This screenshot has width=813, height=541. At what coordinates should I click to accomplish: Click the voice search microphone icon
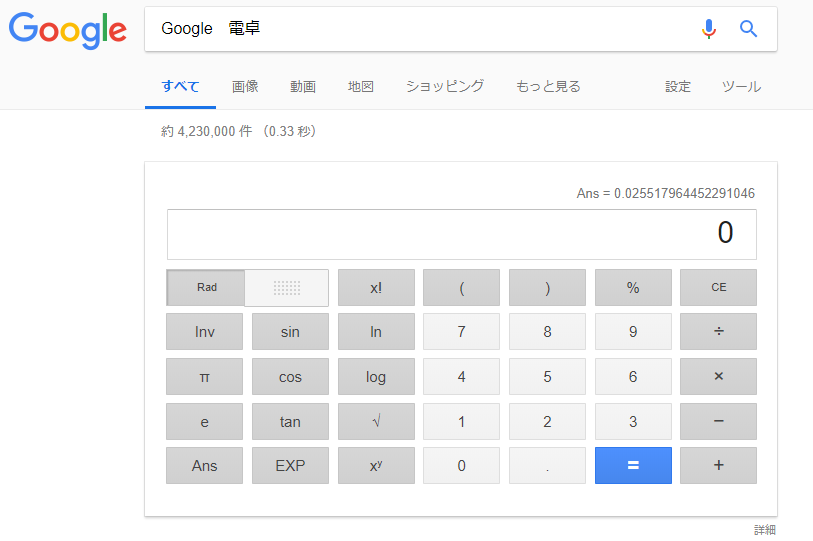[709, 29]
